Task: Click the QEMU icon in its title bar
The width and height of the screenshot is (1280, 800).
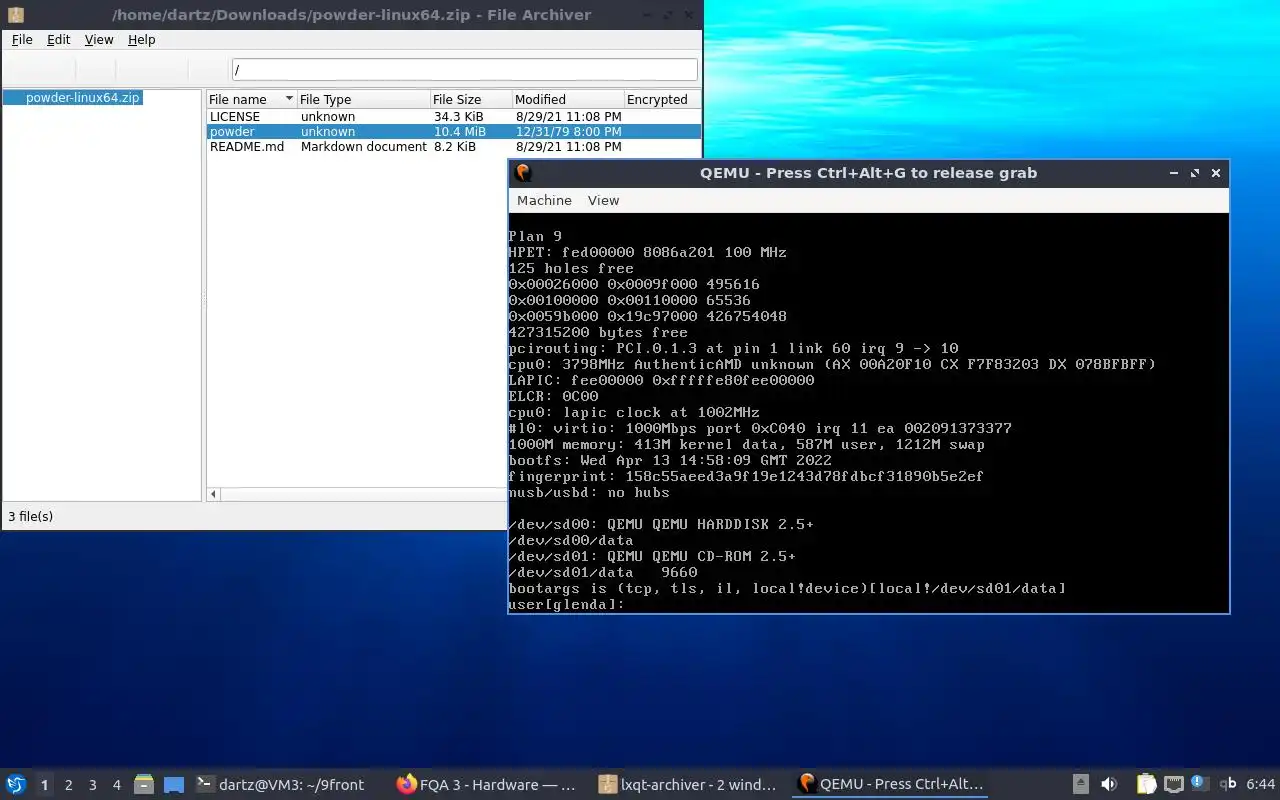Action: click(523, 173)
